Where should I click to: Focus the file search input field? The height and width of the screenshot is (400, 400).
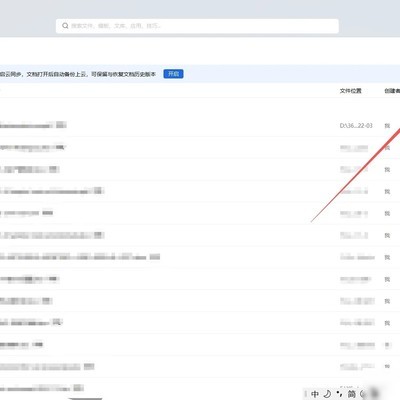[x=197, y=26]
